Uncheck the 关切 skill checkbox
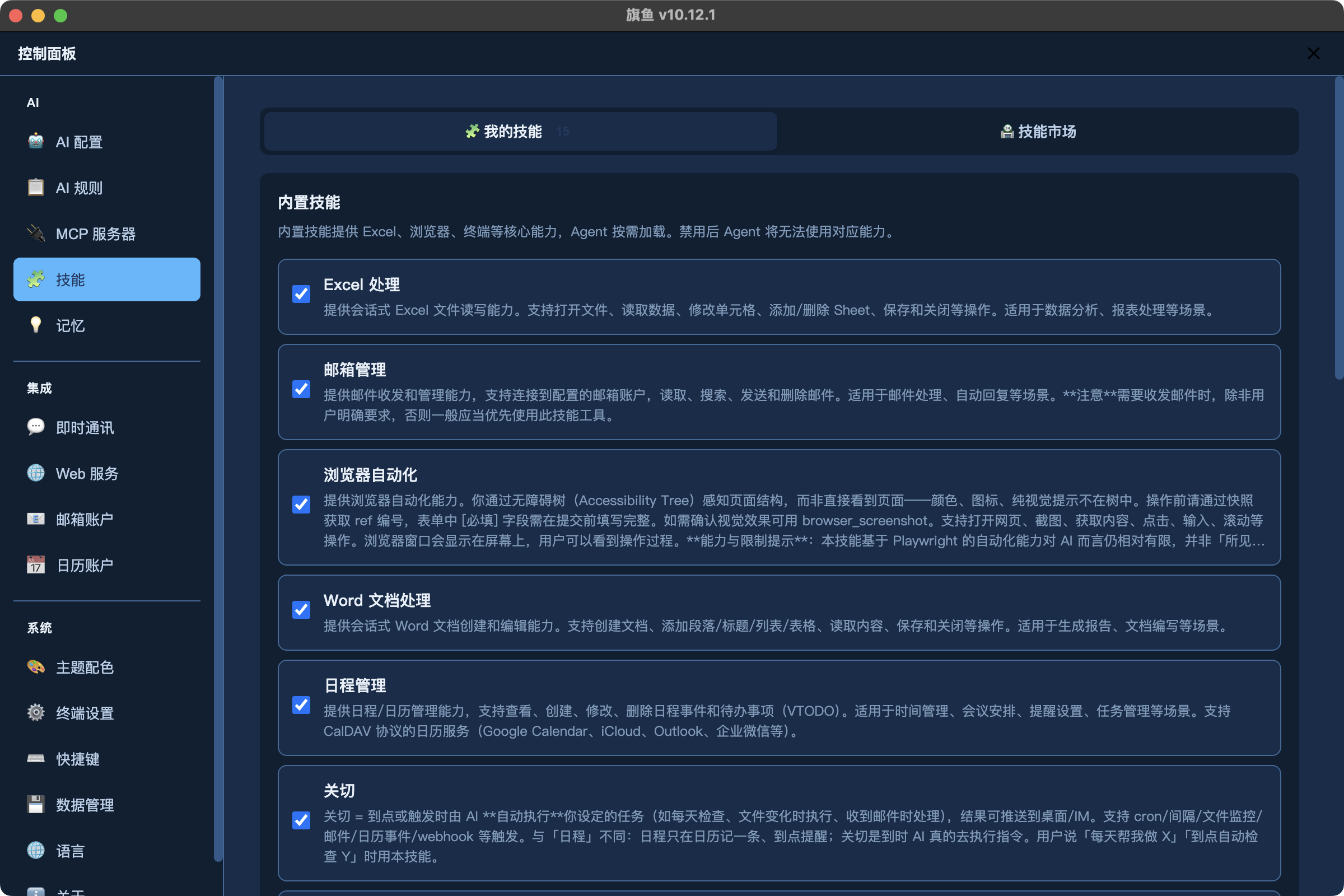1344x896 pixels. coord(301,820)
